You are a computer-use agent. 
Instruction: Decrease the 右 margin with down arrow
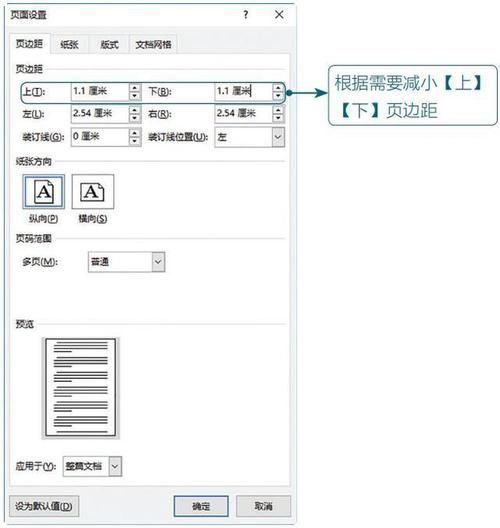pos(278,118)
